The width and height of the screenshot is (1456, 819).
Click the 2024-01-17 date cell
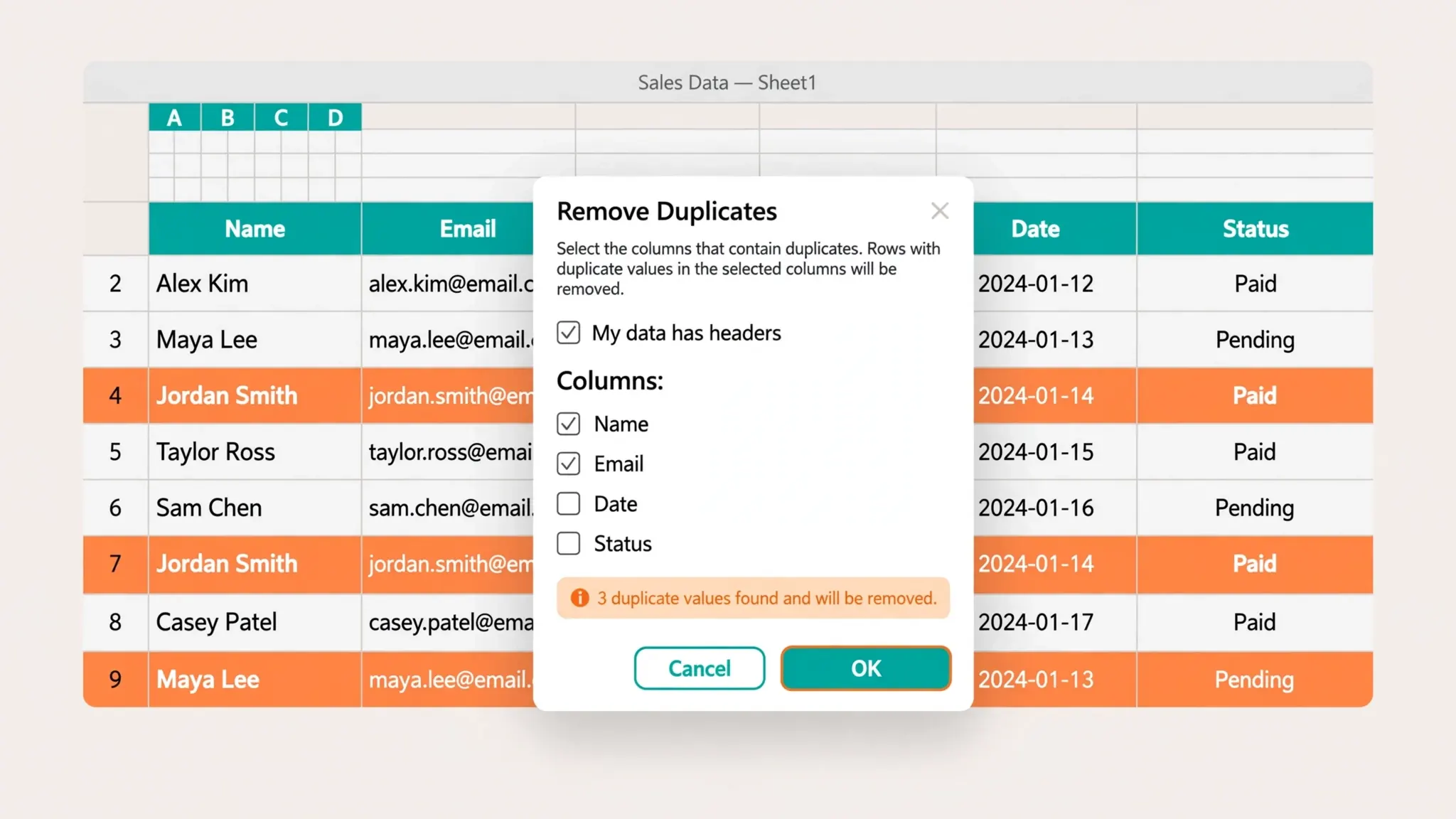[x=1055, y=622]
